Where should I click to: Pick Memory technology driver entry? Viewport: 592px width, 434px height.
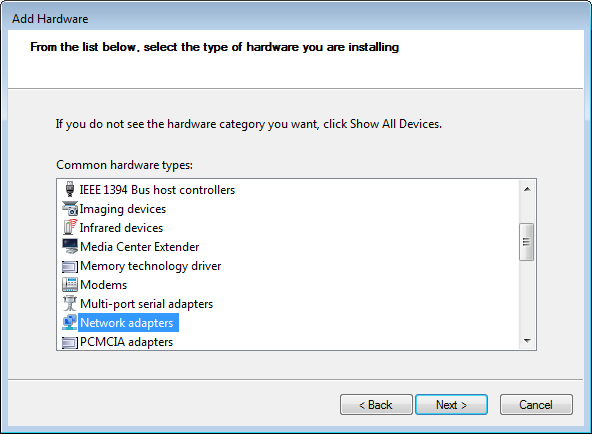(x=151, y=266)
